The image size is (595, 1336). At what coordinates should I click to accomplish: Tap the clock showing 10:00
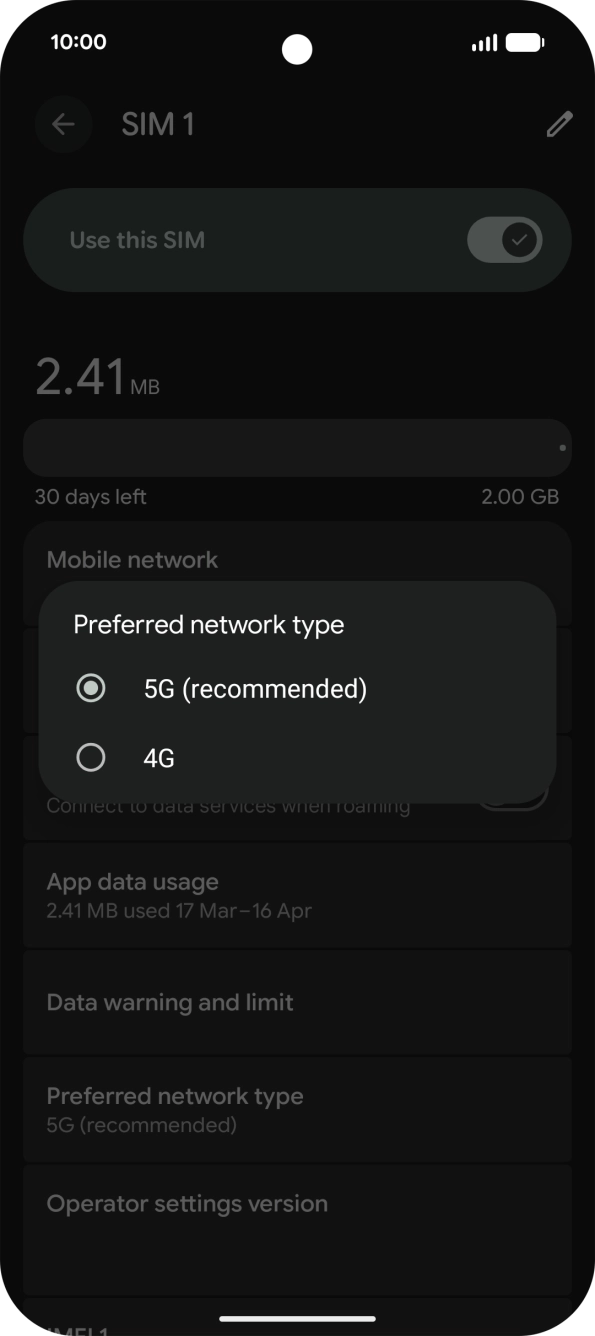(79, 42)
